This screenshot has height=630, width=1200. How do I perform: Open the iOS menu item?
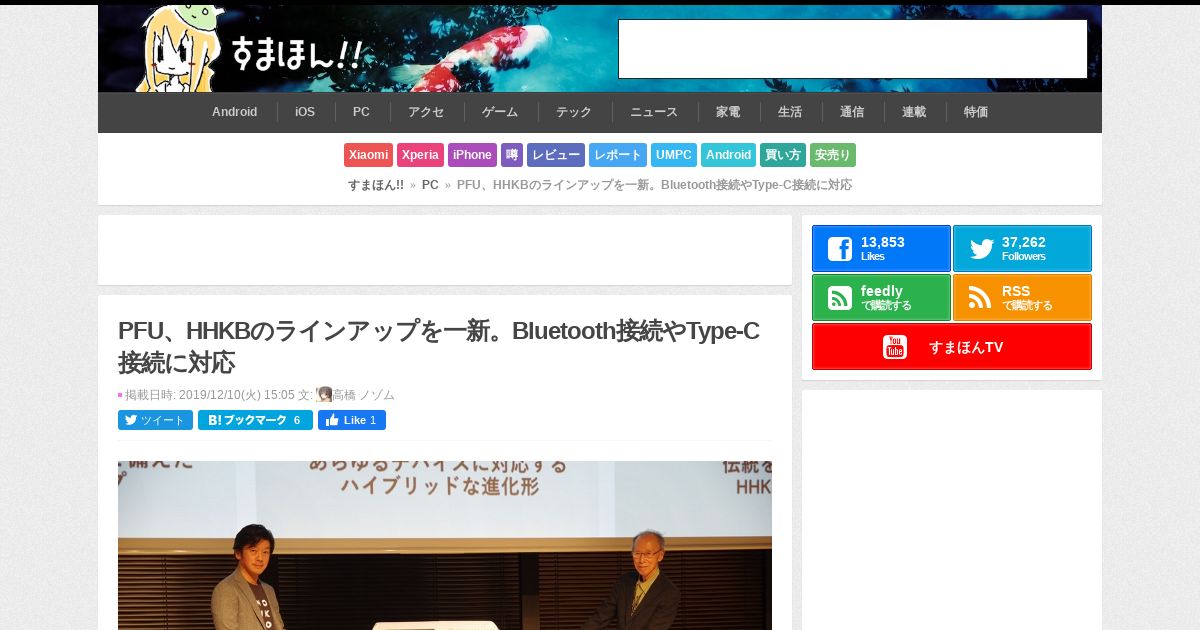(305, 112)
